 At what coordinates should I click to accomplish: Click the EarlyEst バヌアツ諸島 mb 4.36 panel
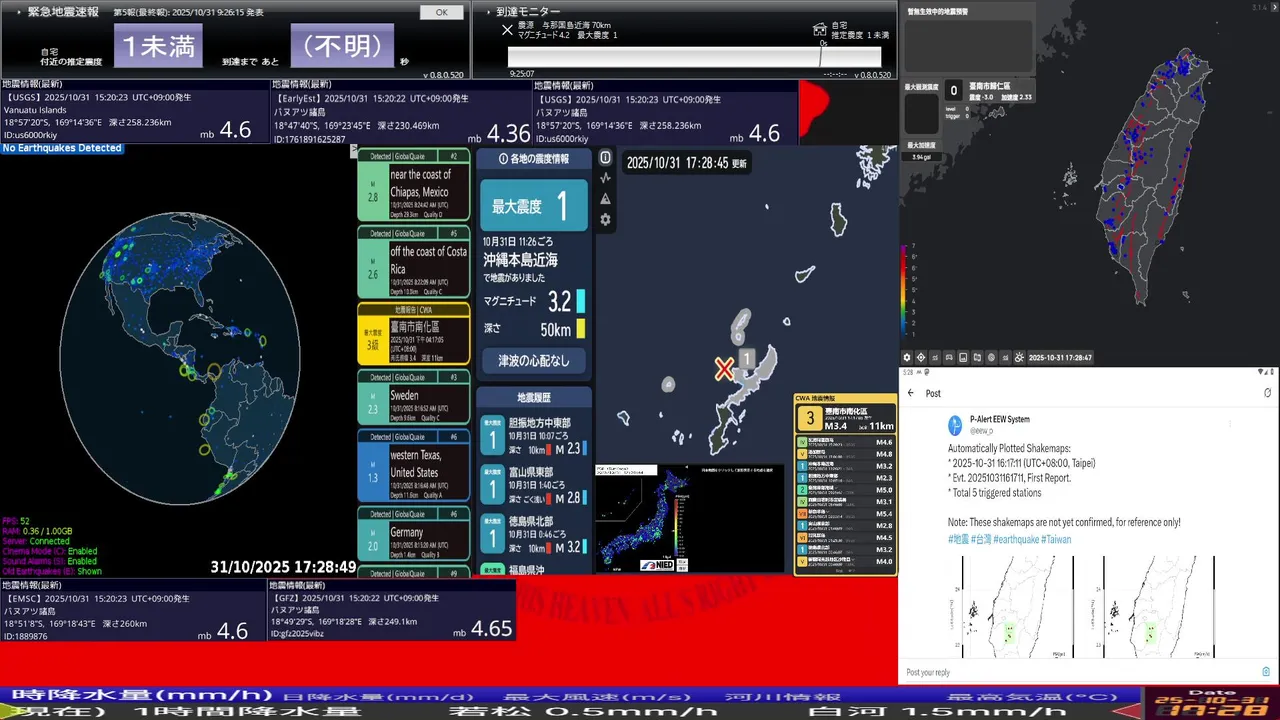click(401, 111)
